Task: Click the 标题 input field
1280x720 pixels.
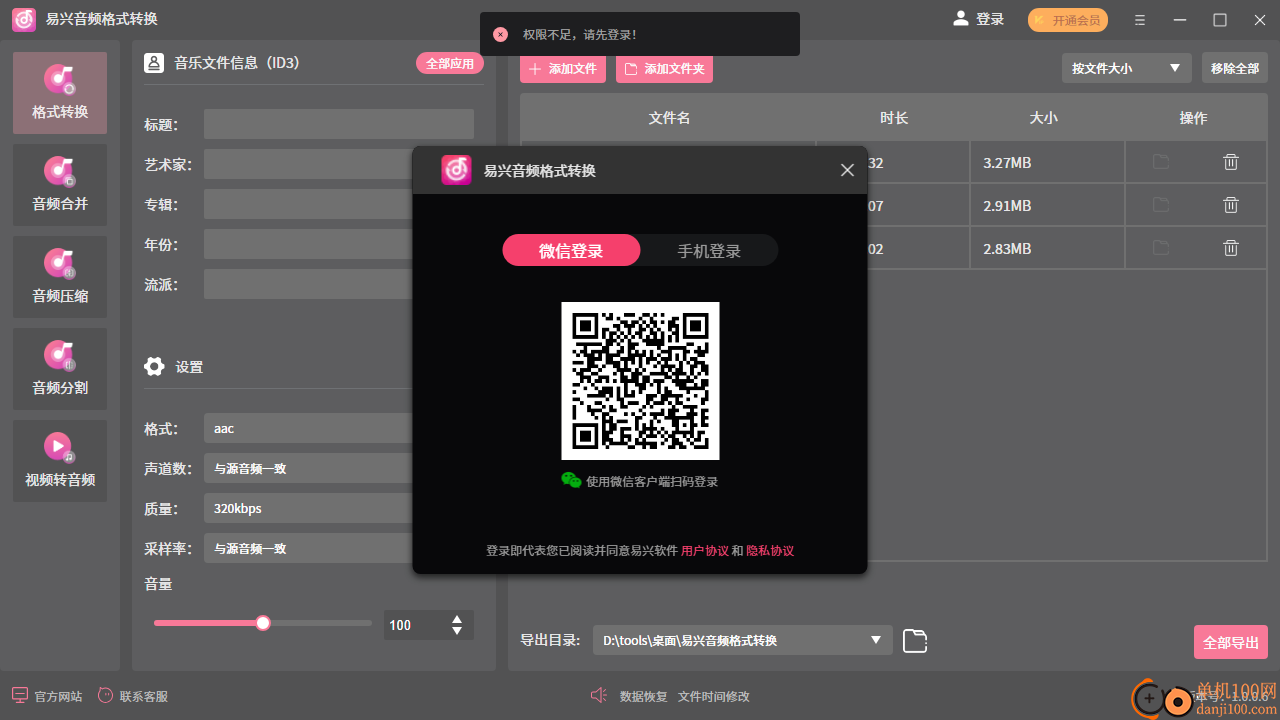Action: (339, 124)
